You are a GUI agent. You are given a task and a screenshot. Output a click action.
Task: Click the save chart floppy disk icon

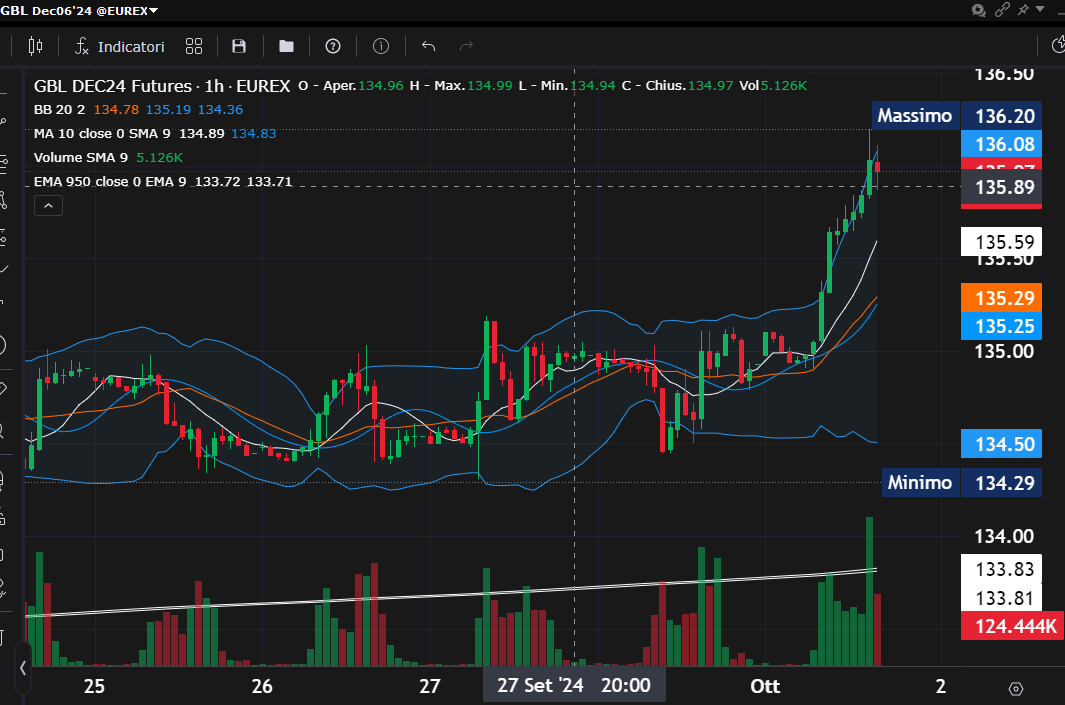[x=239, y=46]
